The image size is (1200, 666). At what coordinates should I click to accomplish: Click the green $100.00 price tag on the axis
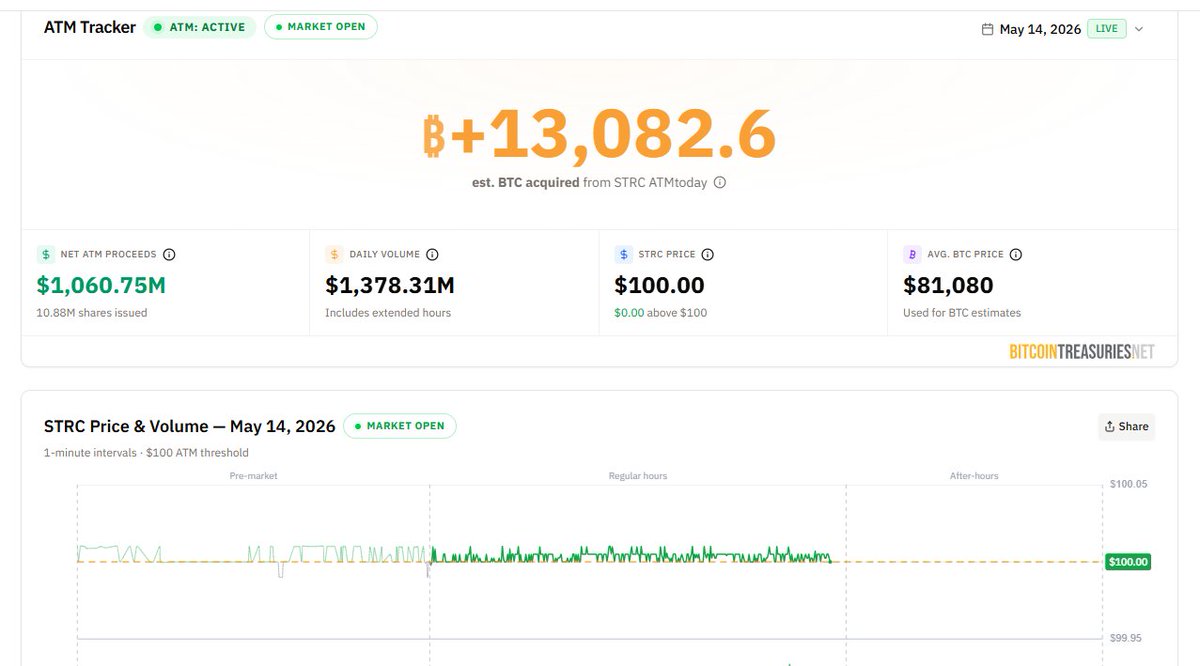click(x=1128, y=562)
